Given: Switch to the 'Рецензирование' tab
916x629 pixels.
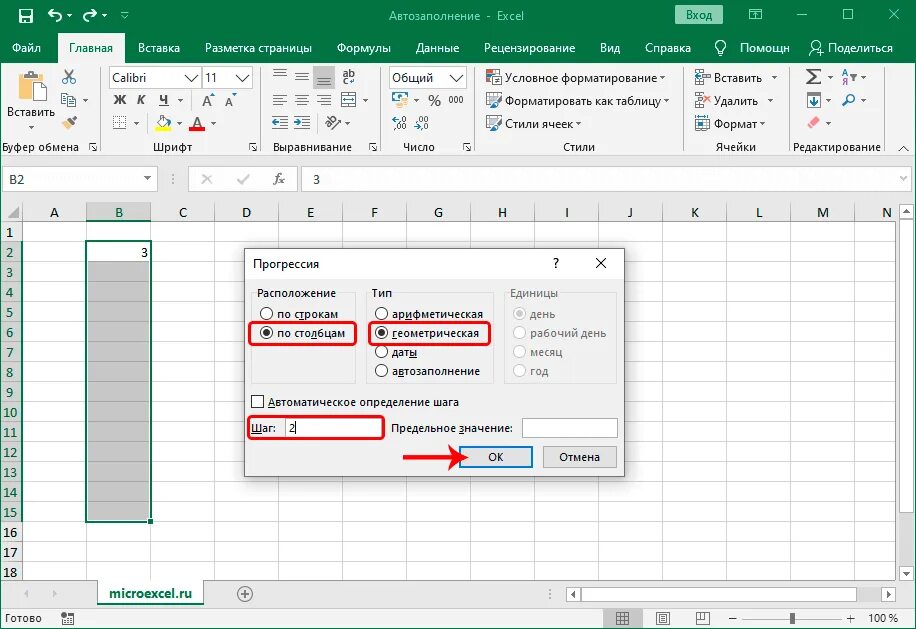Looking at the screenshot, I should [529, 48].
